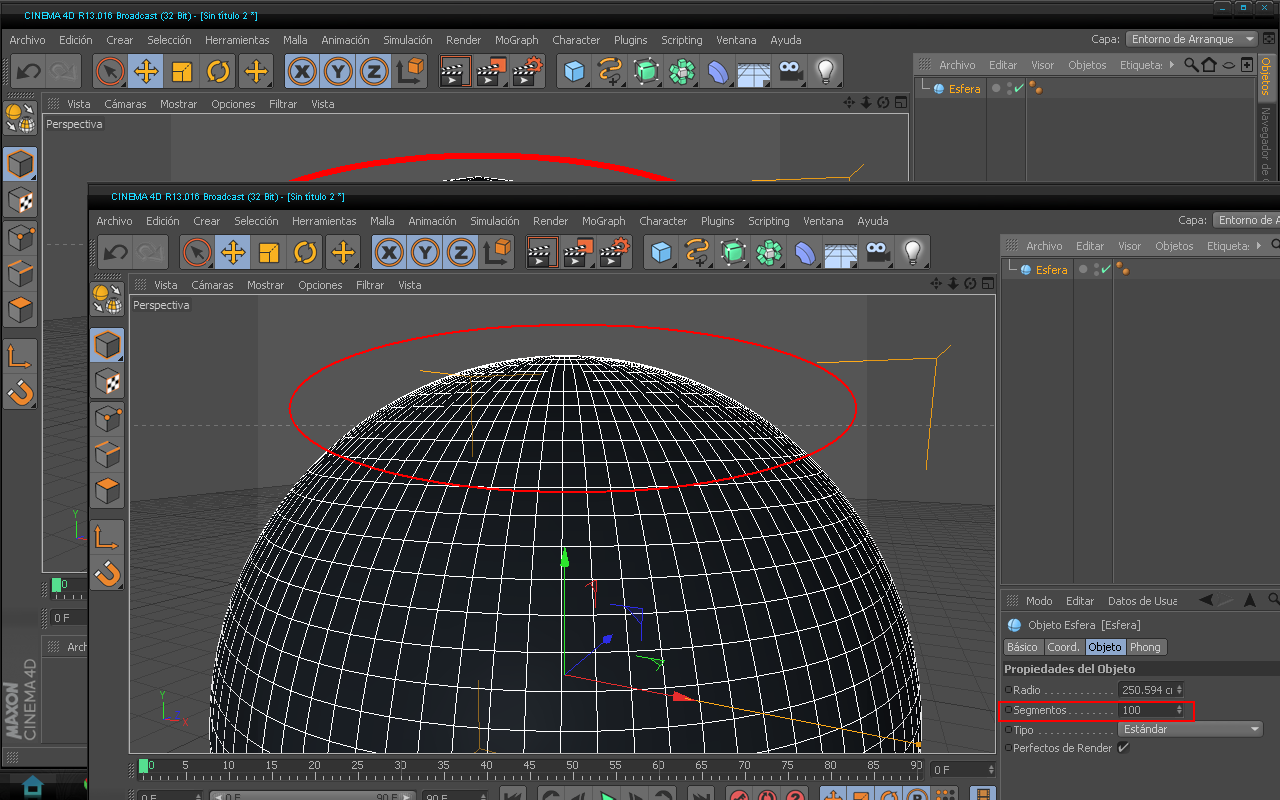This screenshot has width=1280, height=800.
Task: Click Undo in front window toolbar
Action: 116,252
